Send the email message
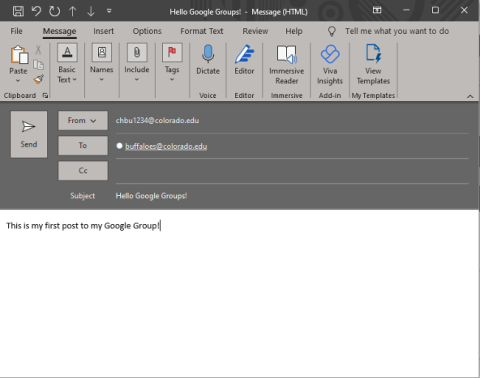This screenshot has height=378, width=480. (29, 134)
